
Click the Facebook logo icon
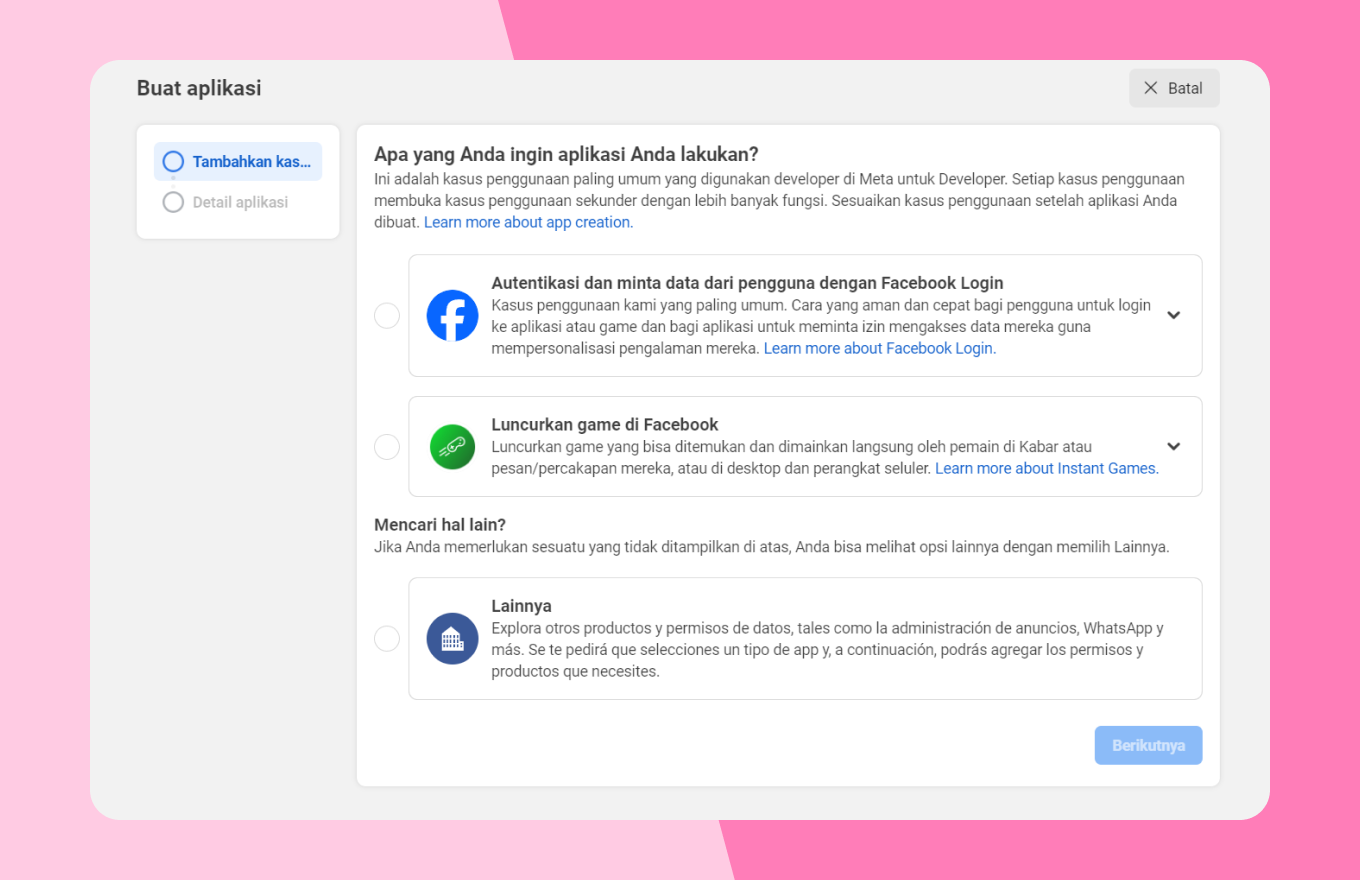(452, 316)
